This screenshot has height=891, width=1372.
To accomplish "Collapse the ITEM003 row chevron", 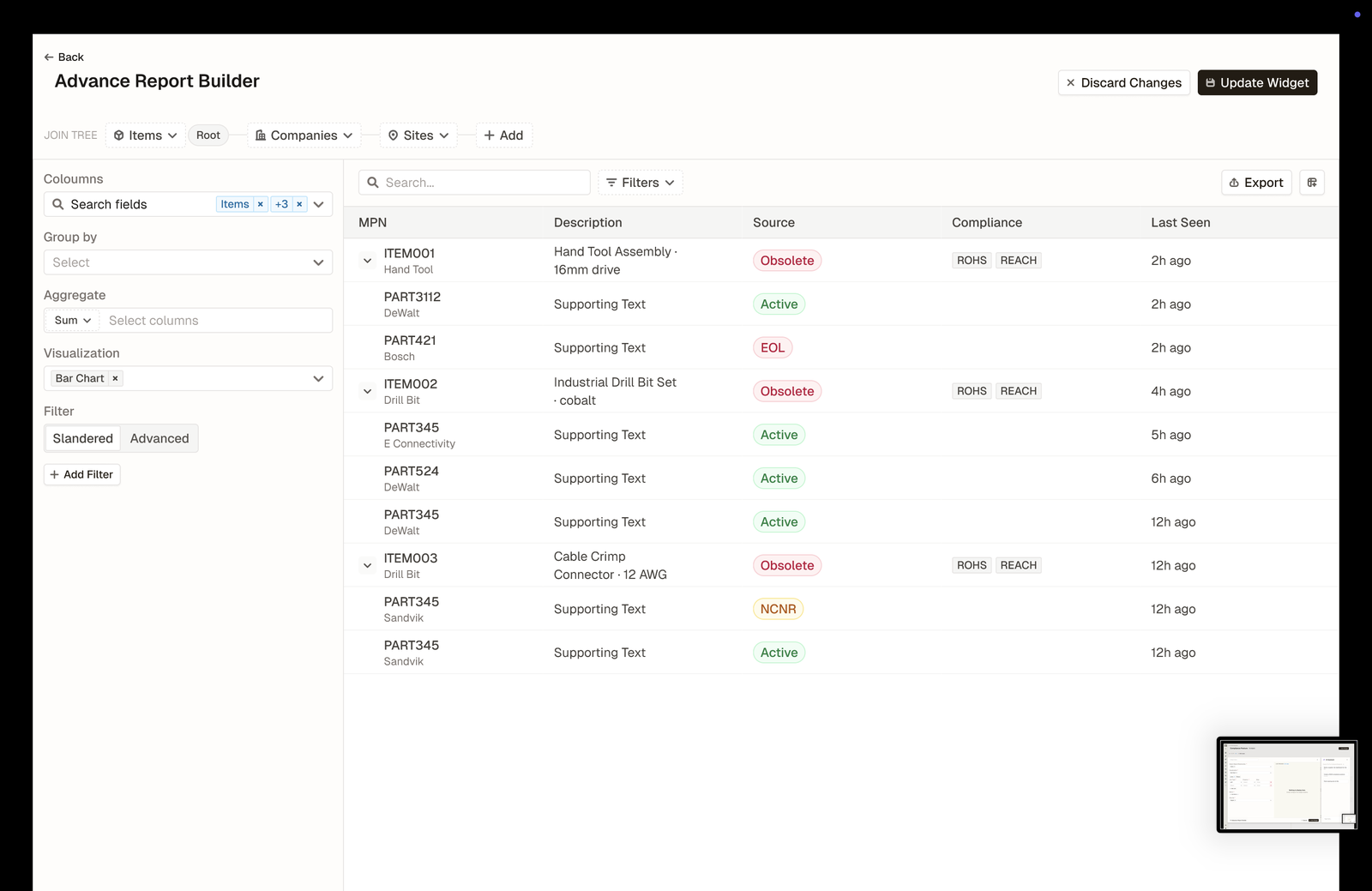I will tap(367, 565).
